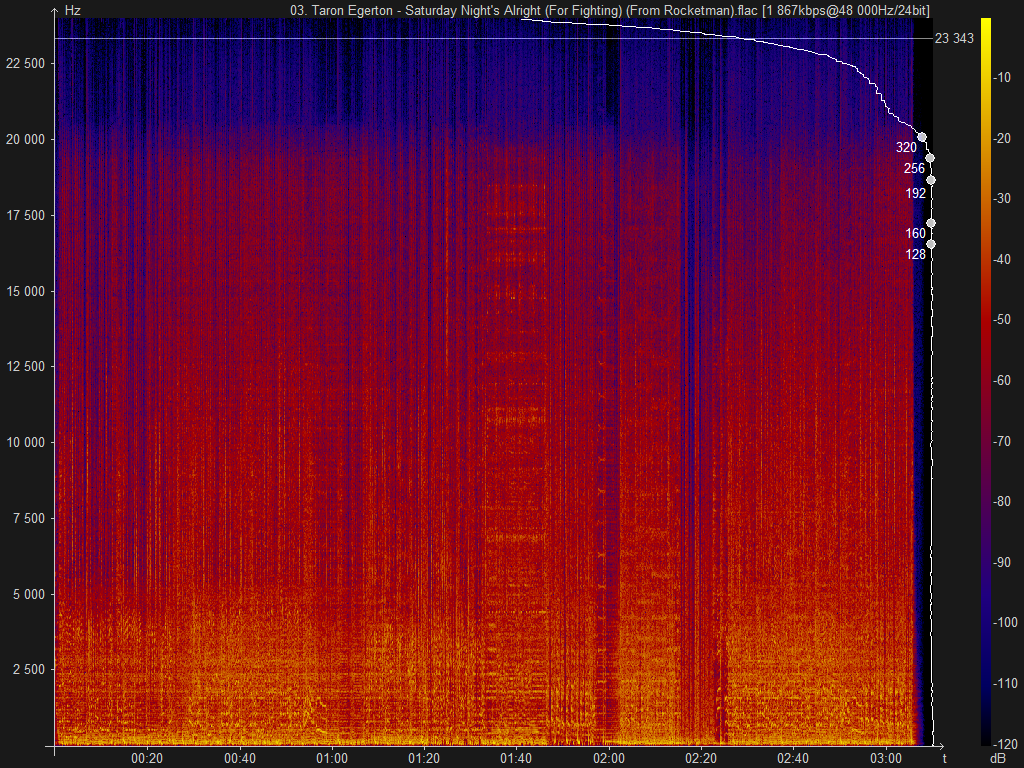The image size is (1024, 768).
Task: Click the 128 kbps bitrate marker dot
Action: coord(931,244)
